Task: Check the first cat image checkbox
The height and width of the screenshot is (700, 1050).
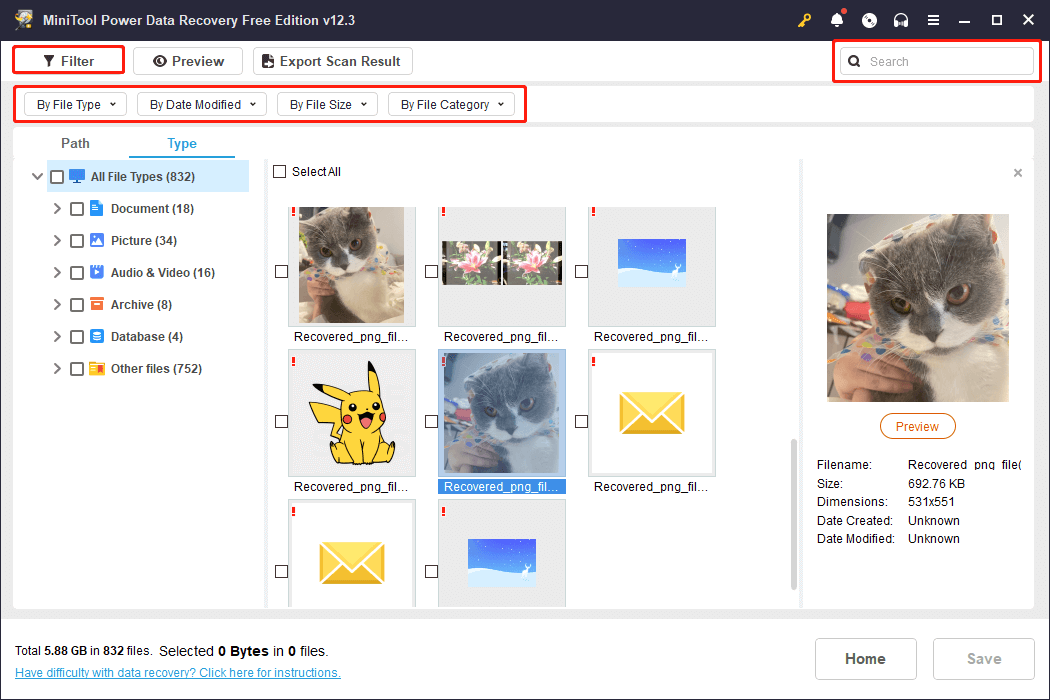Action: click(x=281, y=271)
